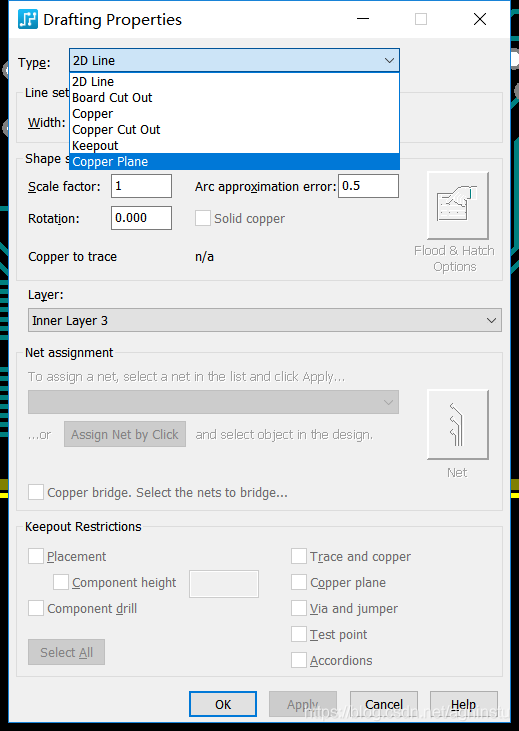Click the OK button

pos(223,704)
